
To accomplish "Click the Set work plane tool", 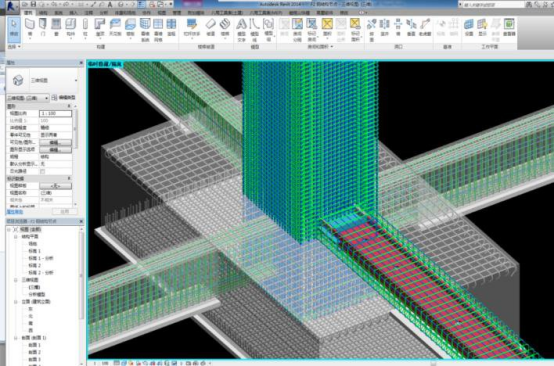I will pyautogui.click(x=469, y=28).
